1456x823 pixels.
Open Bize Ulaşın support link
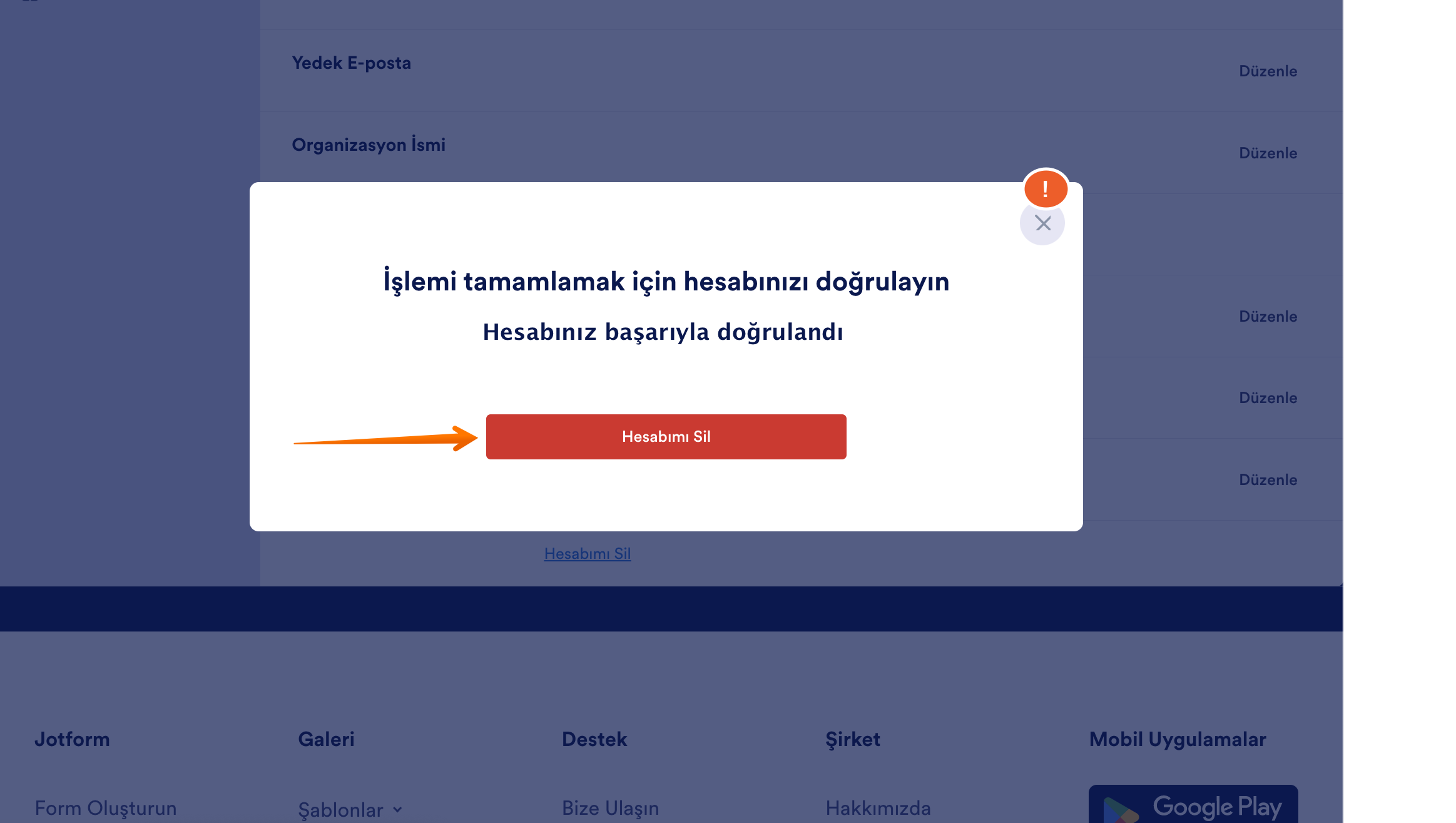610,808
